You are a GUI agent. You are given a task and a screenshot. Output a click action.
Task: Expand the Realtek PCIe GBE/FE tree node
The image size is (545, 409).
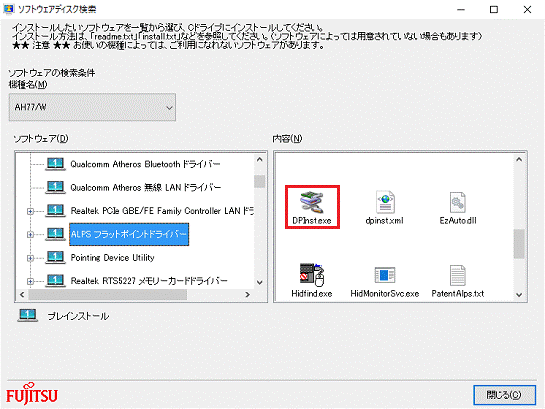[30, 211]
